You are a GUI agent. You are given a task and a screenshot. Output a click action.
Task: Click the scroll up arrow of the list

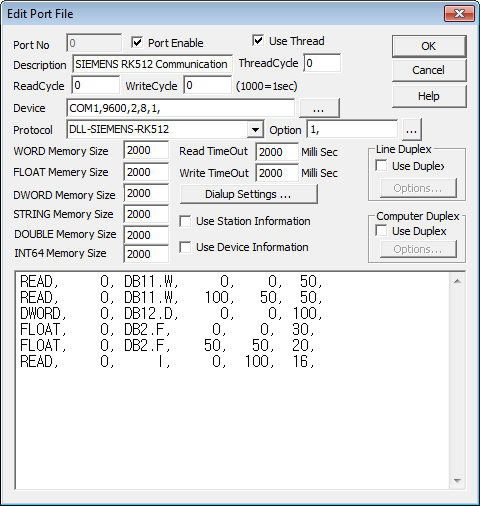[457, 281]
